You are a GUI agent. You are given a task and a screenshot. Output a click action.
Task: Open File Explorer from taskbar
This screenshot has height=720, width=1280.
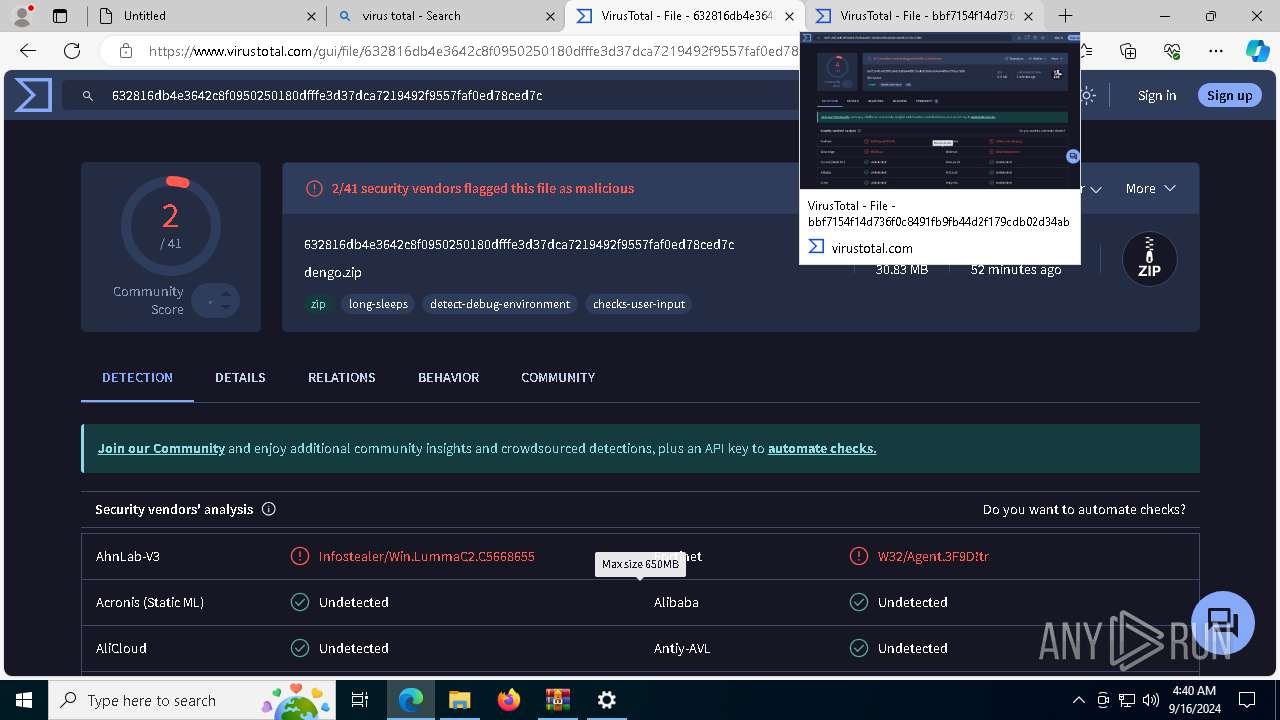(x=459, y=700)
